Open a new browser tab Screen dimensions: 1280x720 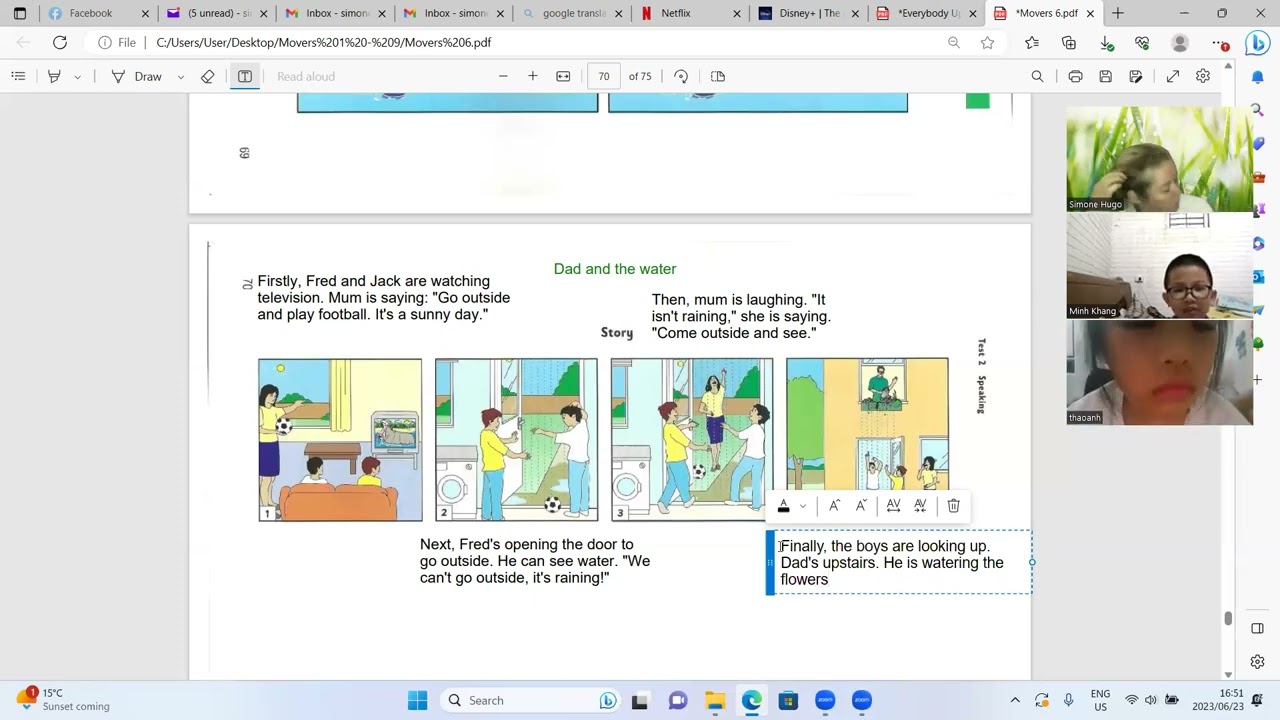click(1118, 13)
